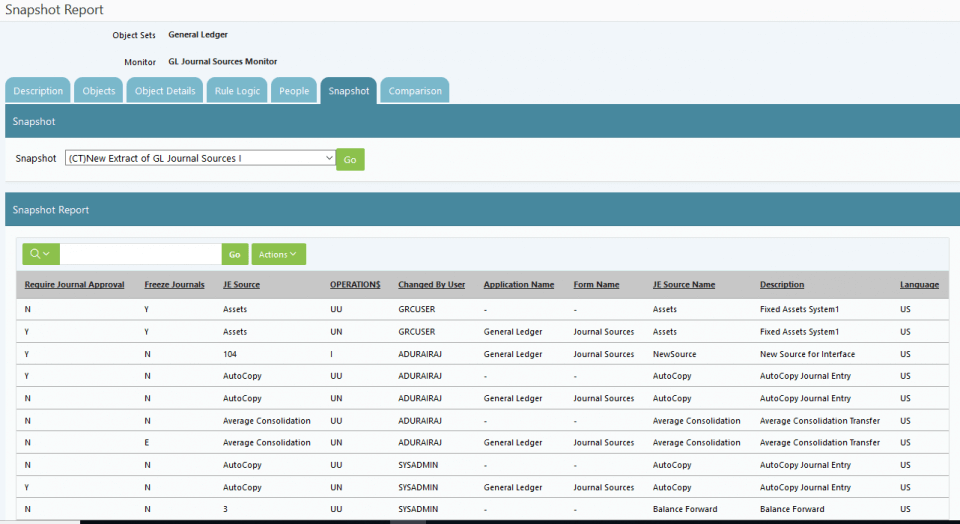Click Go button next to Snapshot dropdown
The image size is (960, 524).
click(350, 159)
